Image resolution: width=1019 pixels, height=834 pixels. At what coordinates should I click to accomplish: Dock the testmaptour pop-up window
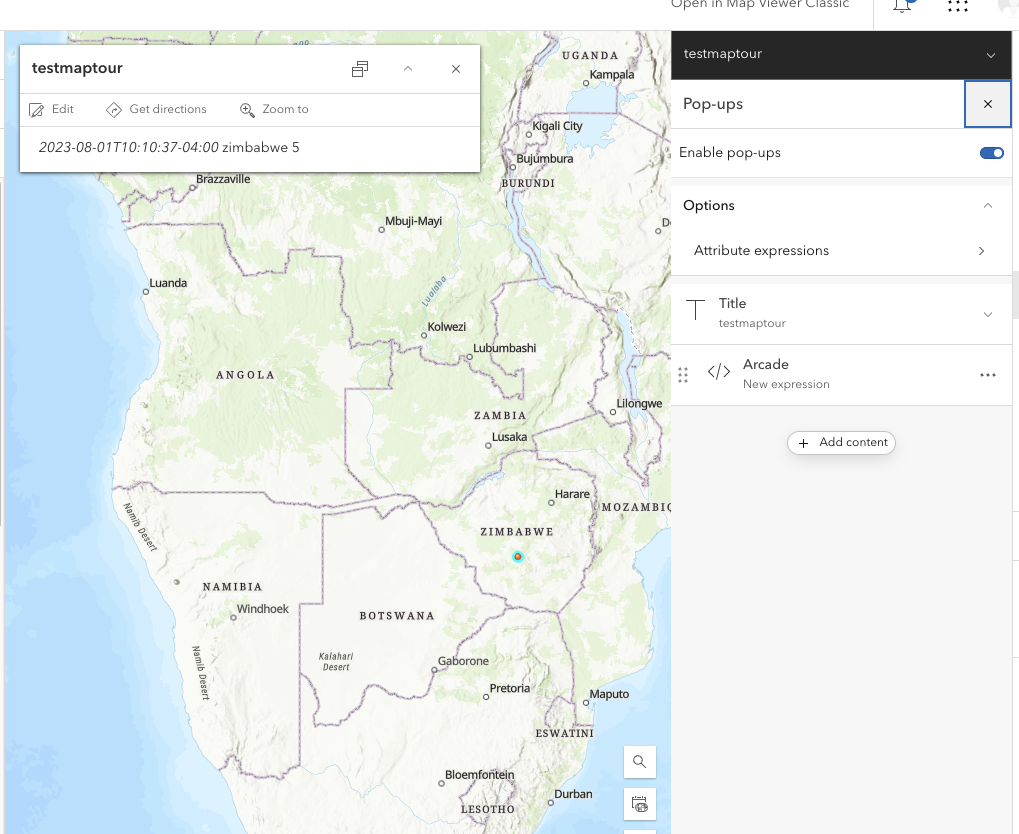pyautogui.click(x=360, y=69)
